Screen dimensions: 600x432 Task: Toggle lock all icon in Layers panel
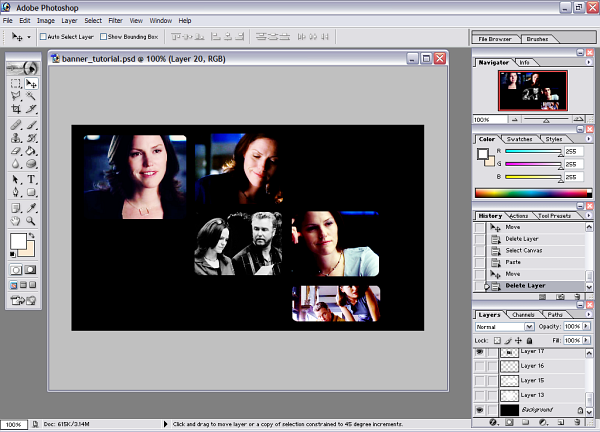(x=529, y=340)
